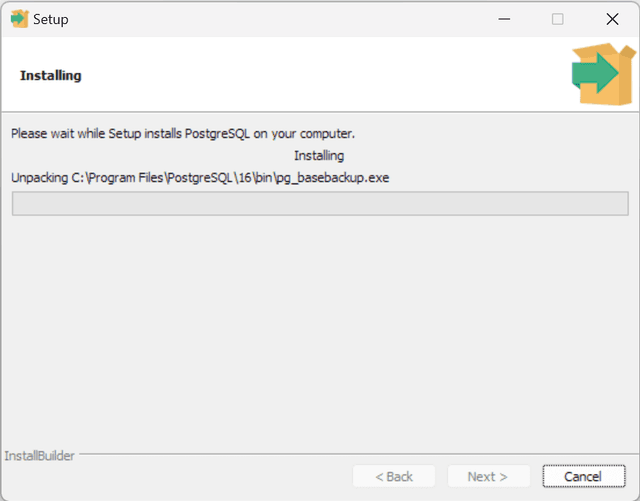This screenshot has height=501, width=640.
Task: Click the InstallBuilder label
Action: point(40,456)
